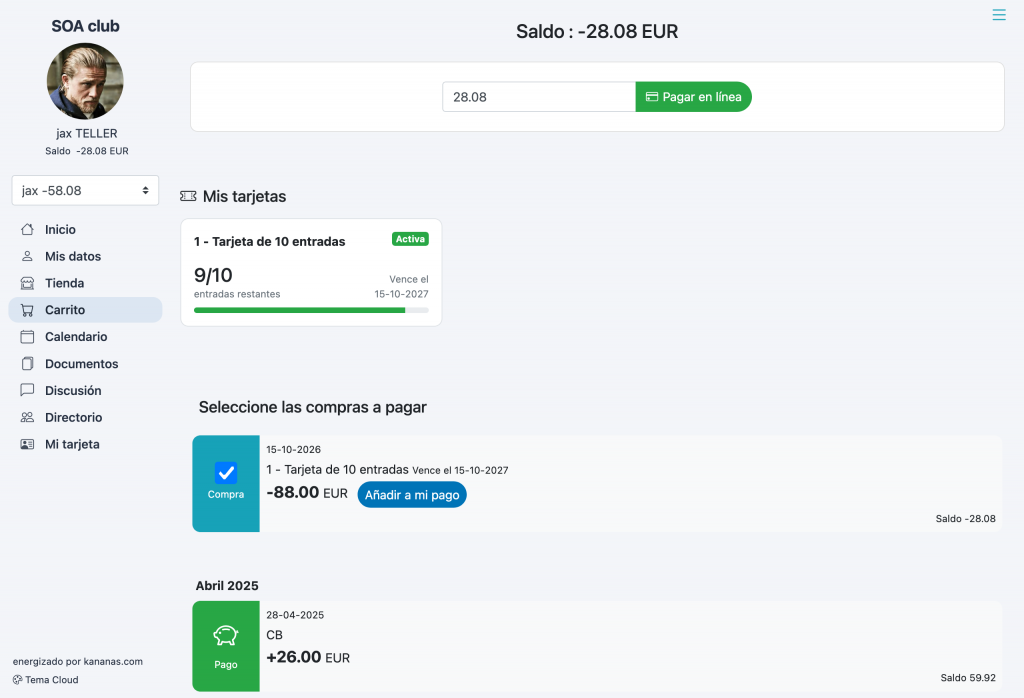Open the Directorio menu entry
The width and height of the screenshot is (1024, 698).
(x=85, y=417)
